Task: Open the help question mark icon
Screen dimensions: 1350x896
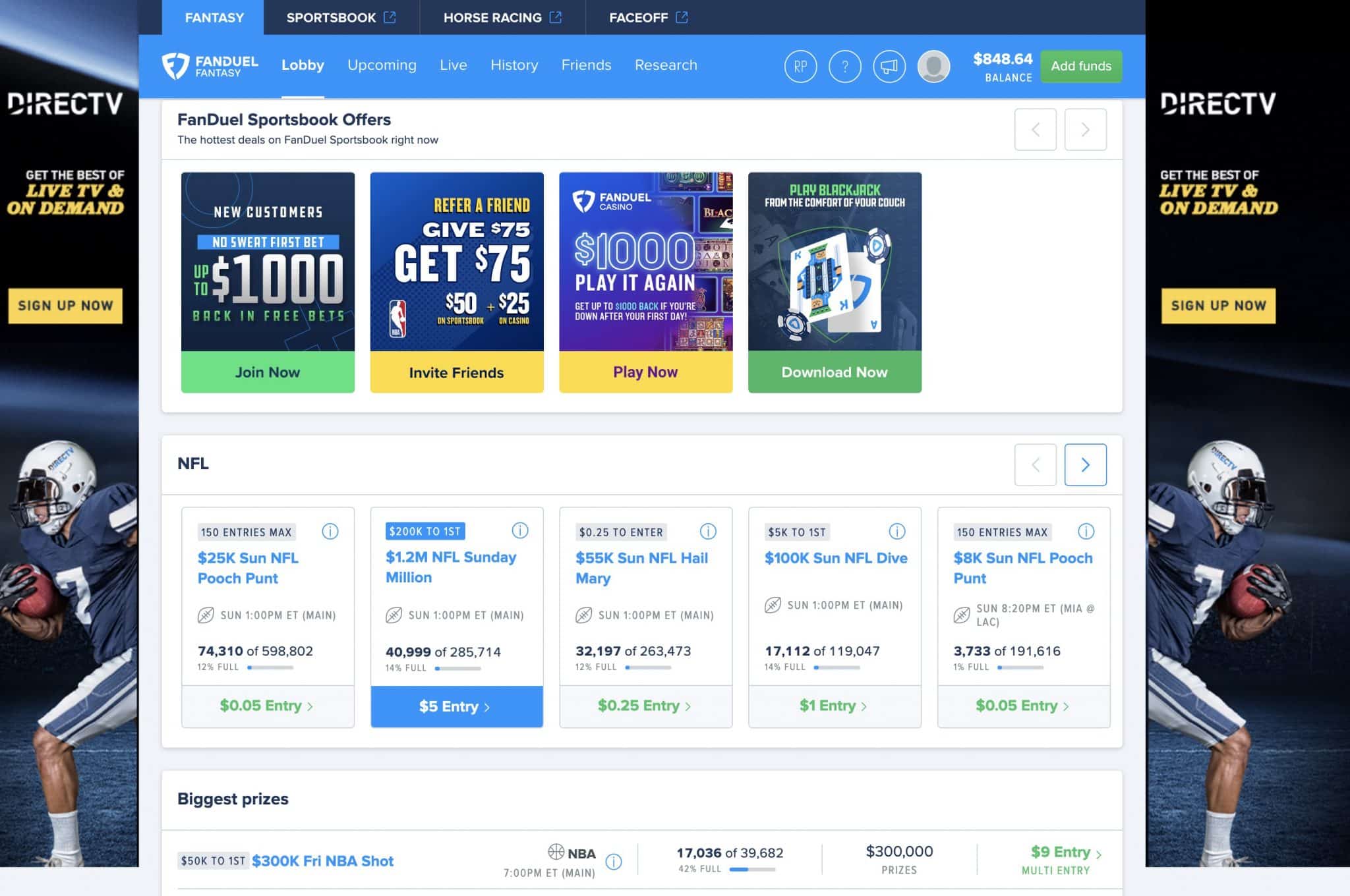Action: click(x=844, y=67)
